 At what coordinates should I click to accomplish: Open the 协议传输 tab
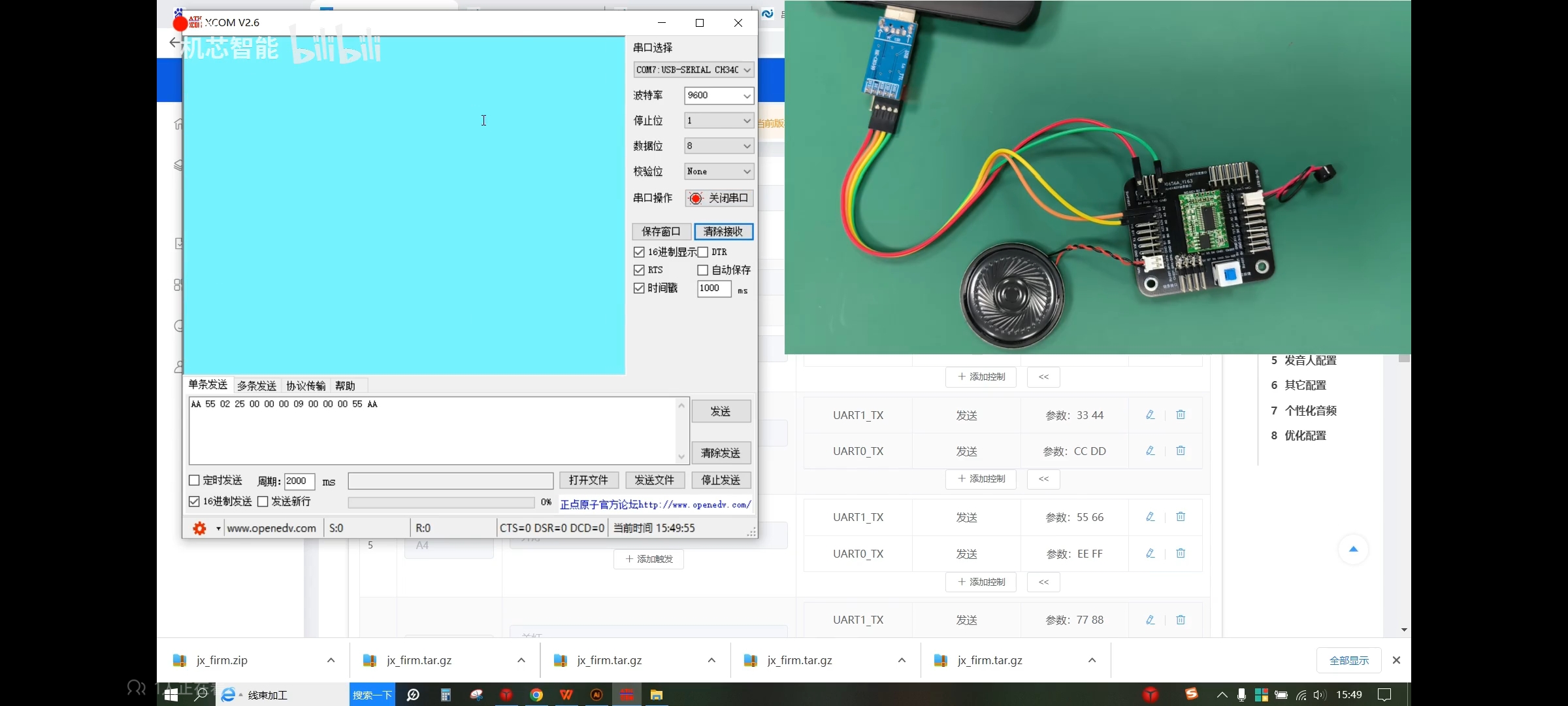(x=306, y=386)
